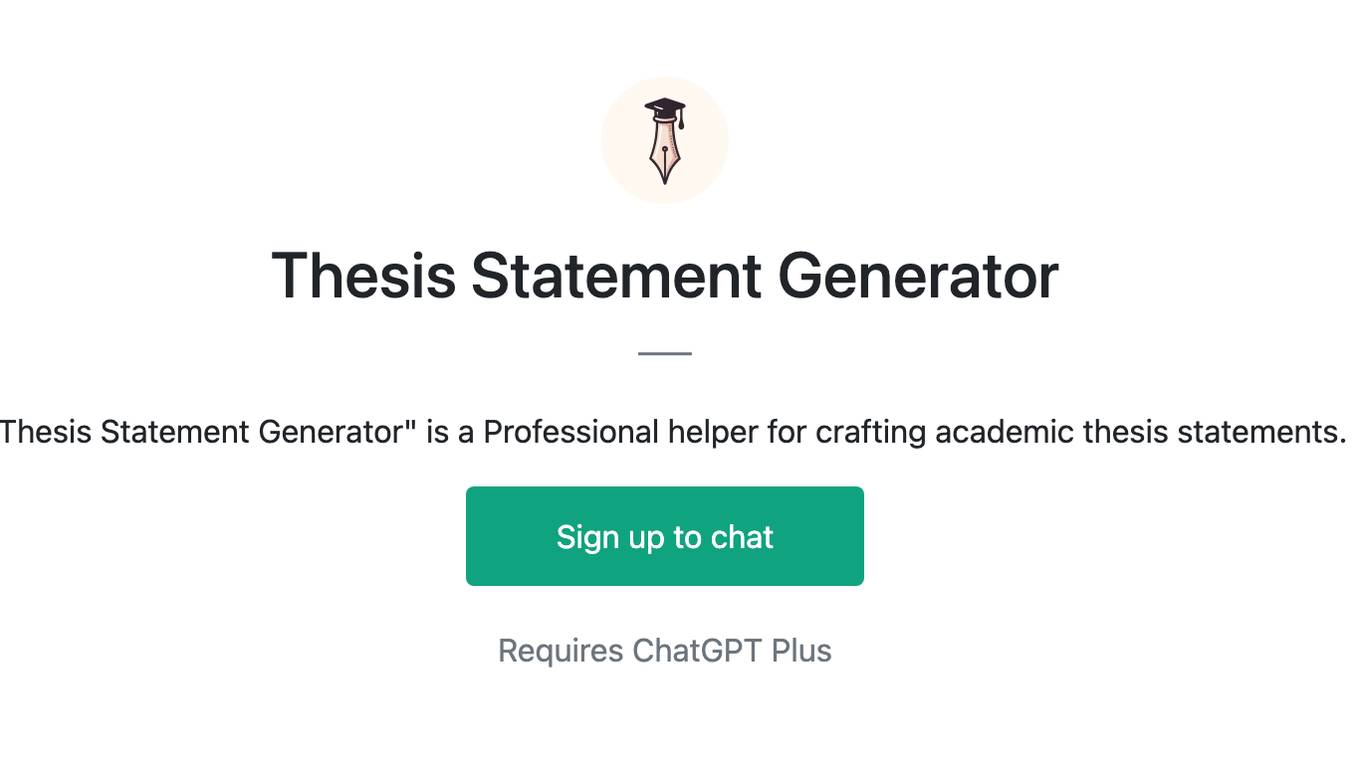The width and height of the screenshot is (1360, 764).
Task: Click the word Plus in requirement note
Action: (801, 651)
